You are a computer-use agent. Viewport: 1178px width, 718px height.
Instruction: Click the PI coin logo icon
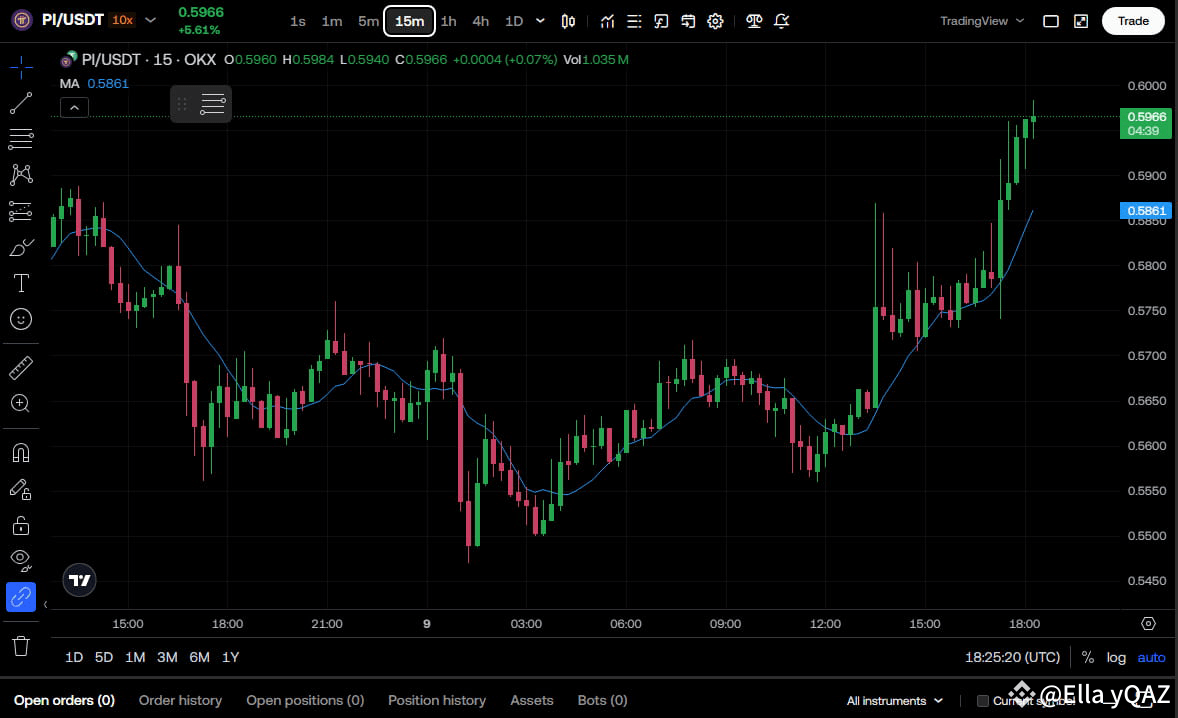(22, 20)
